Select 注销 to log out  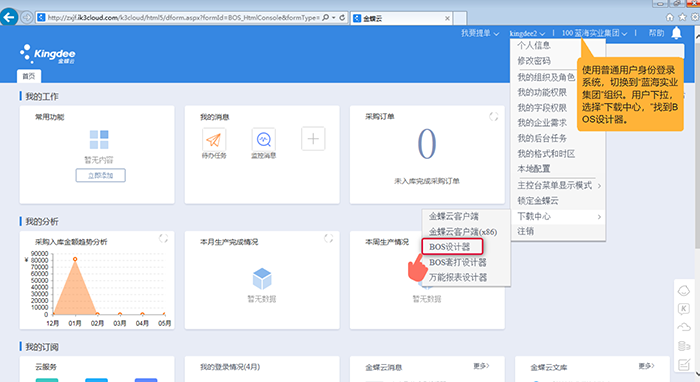(x=525, y=231)
